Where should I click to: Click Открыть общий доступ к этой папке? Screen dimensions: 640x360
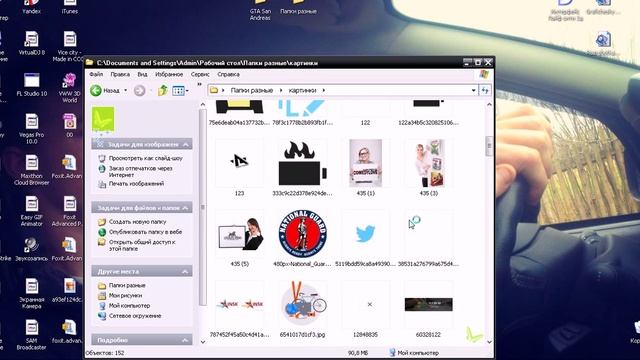[142, 245]
